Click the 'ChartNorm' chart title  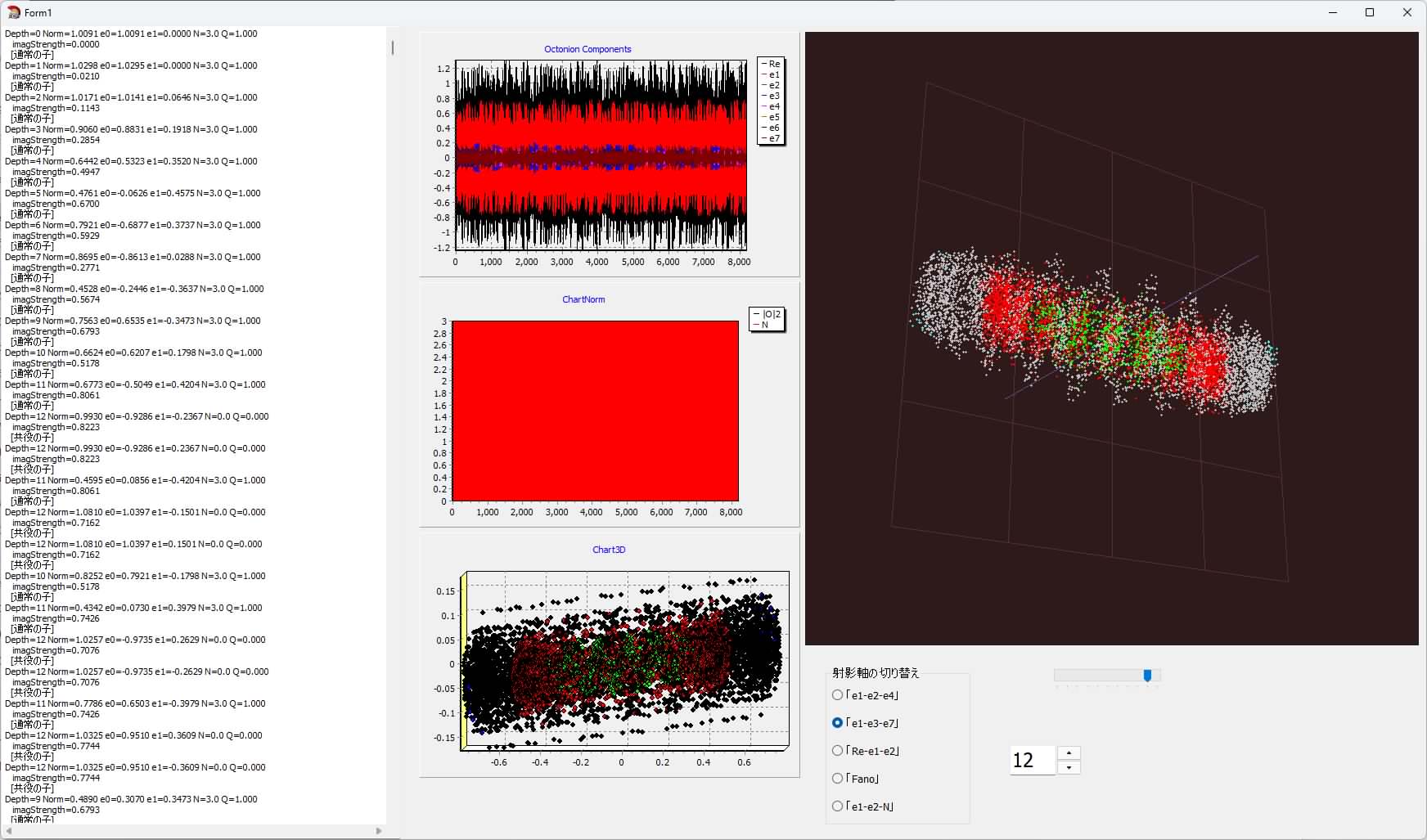(x=583, y=299)
